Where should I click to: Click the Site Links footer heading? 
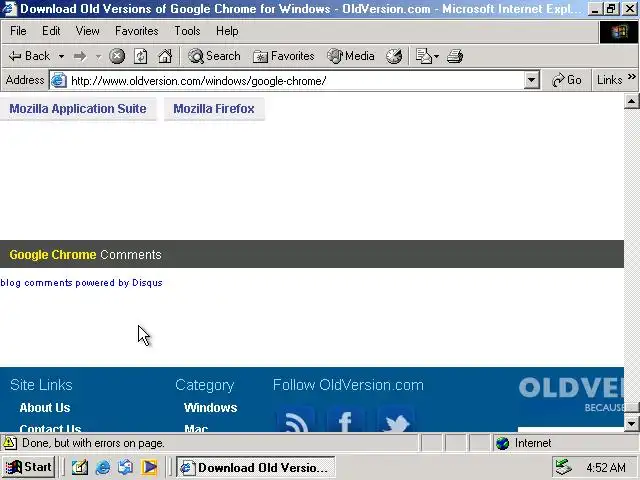pos(41,385)
